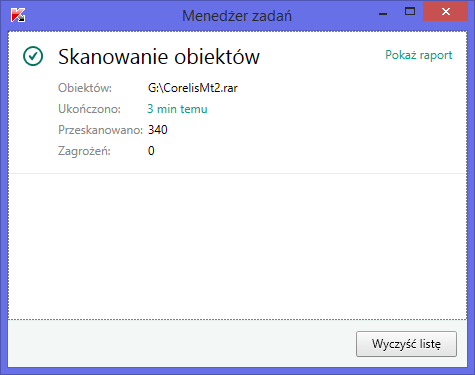Screen dimensions: 475x375
Task: Click the Ukończono: label
Action: tap(89, 109)
